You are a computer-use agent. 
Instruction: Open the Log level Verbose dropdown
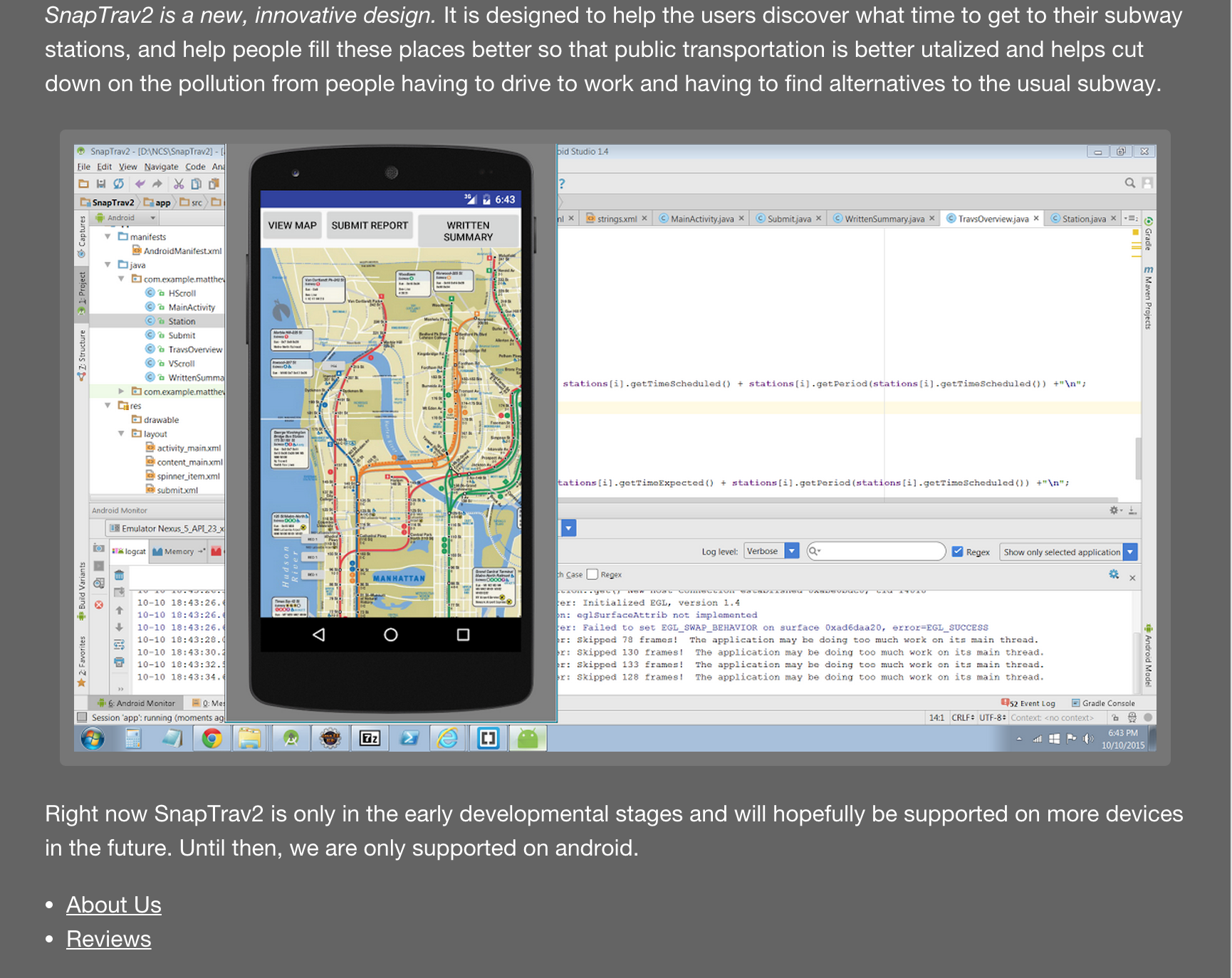771,551
